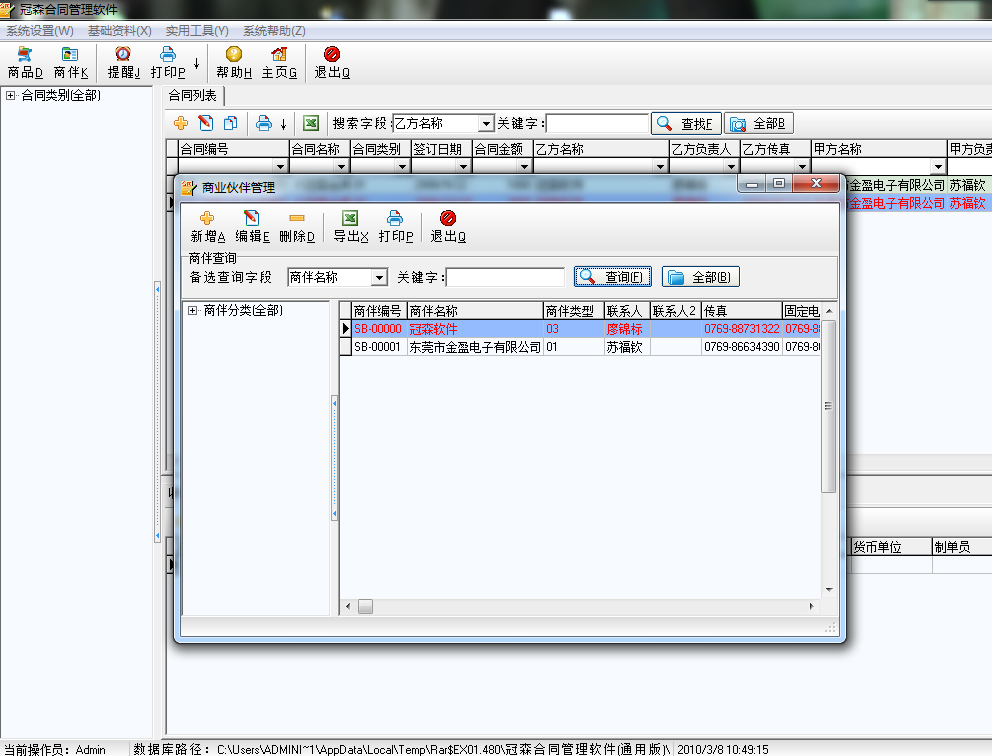This screenshot has height=756, width=992.
Task: Click the 全部(B) button in partner query
Action: click(x=700, y=277)
